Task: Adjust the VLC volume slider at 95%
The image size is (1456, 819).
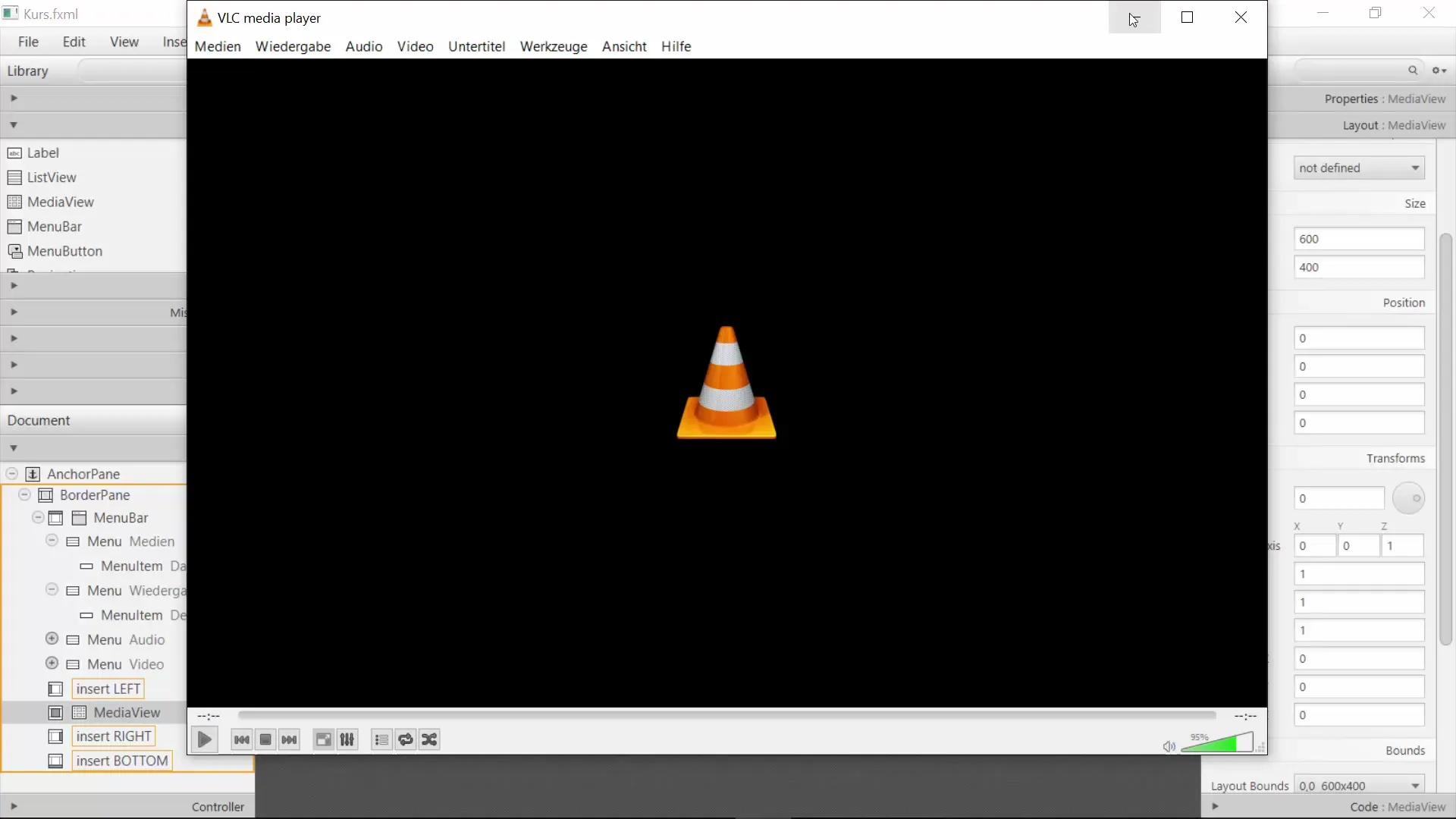Action: click(1217, 742)
